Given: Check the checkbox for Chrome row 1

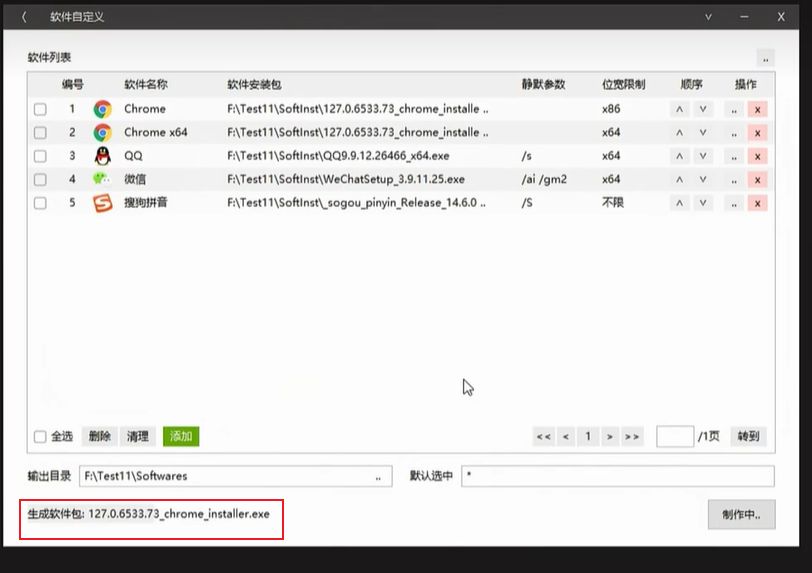Looking at the screenshot, I should [40, 109].
